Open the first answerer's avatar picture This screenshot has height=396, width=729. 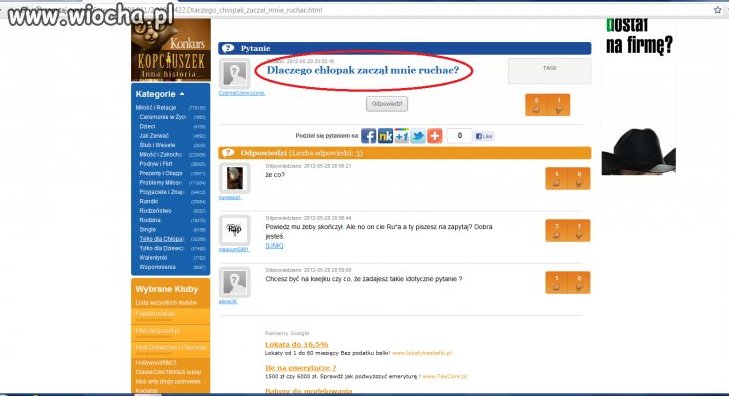(235, 178)
